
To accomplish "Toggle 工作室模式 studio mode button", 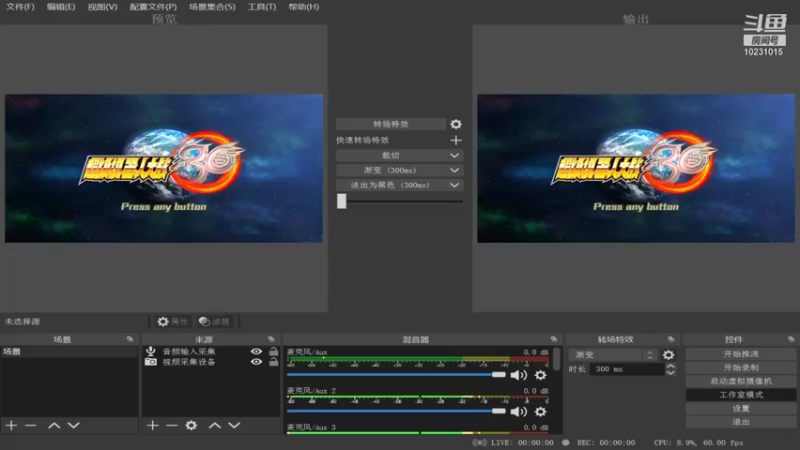I will [741, 395].
